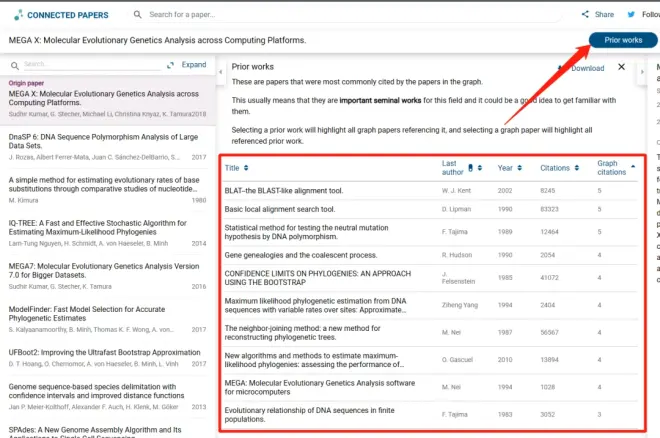Image resolution: width=660 pixels, height=438 pixels.
Task: Select the ModelFinder paper entry
Action: click(107, 319)
